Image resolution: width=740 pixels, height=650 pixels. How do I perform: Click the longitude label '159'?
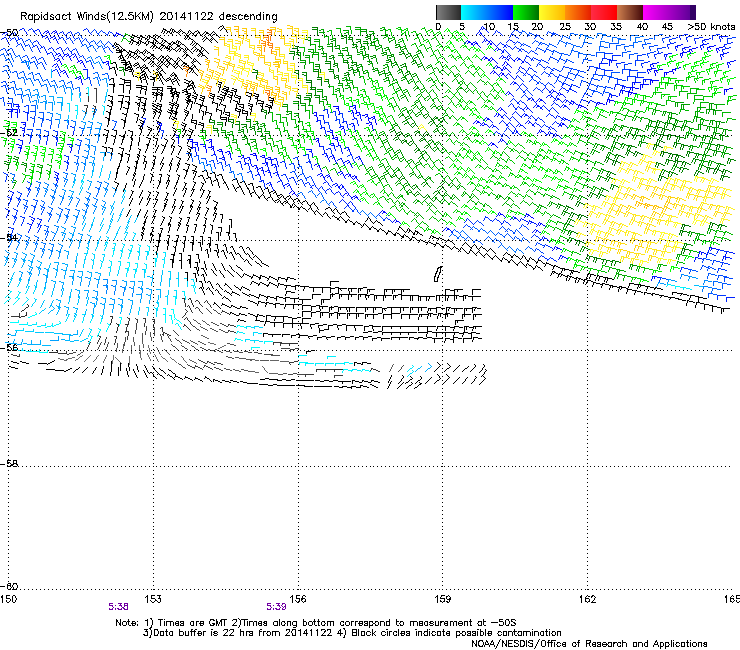442,599
